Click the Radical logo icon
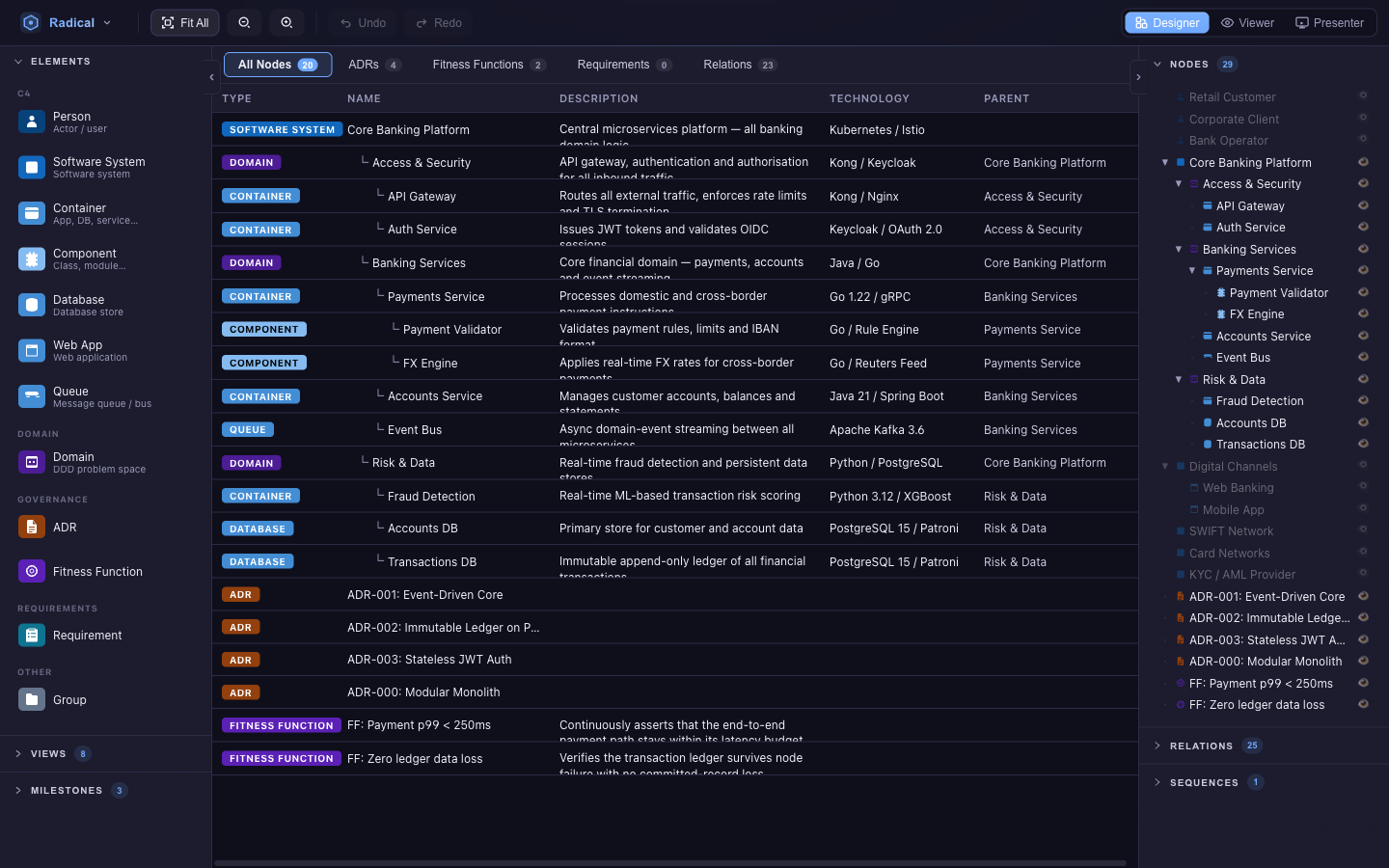This screenshot has height=868, width=1389. pos(31,23)
